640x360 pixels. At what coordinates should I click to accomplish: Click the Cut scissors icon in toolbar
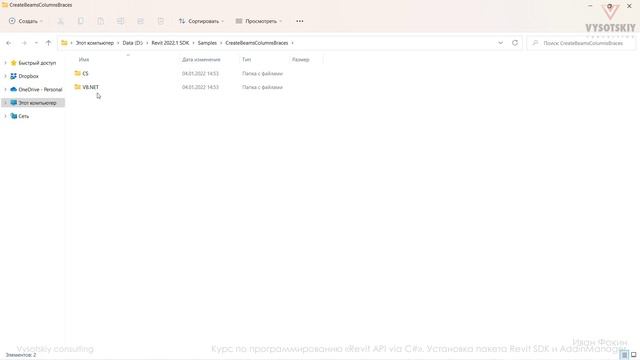point(60,21)
